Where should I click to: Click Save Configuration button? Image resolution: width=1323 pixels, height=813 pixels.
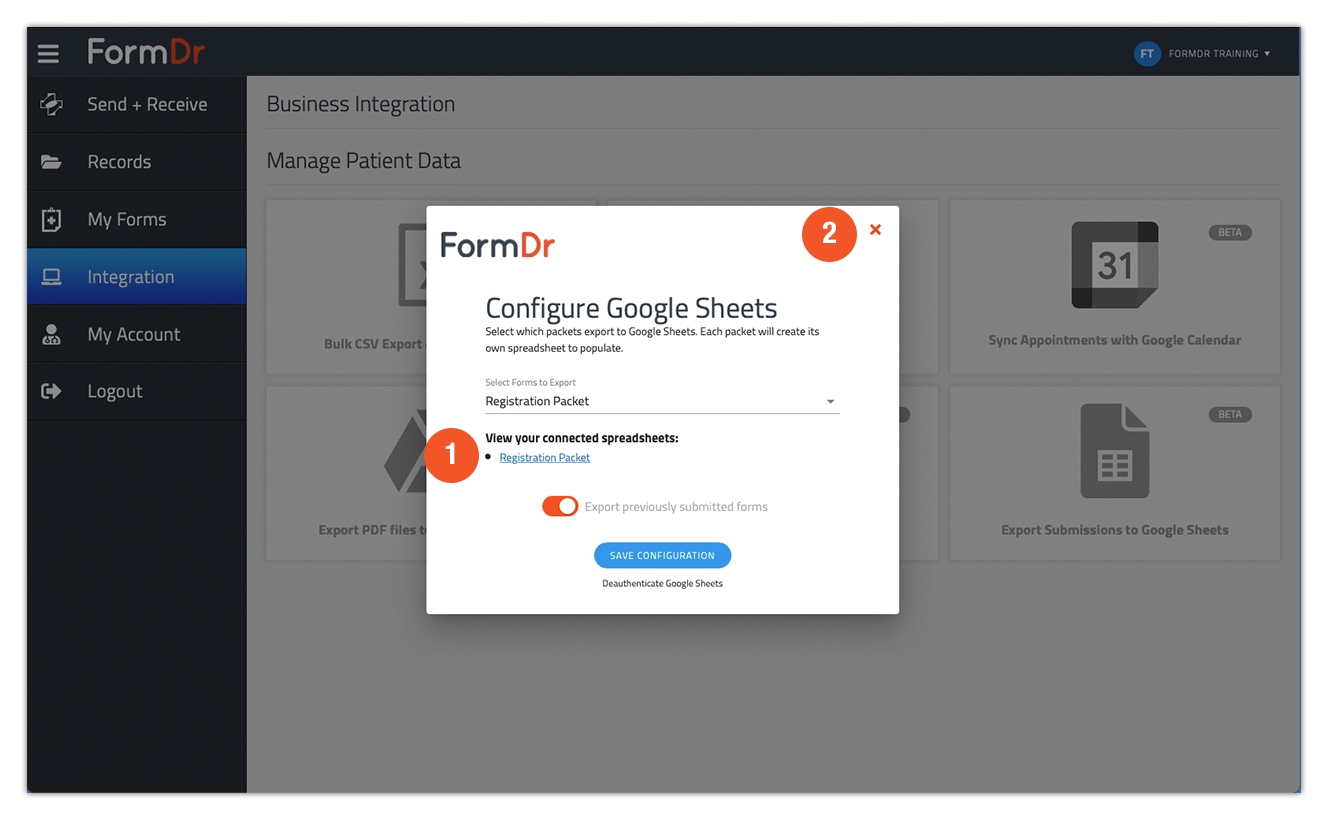(x=662, y=555)
